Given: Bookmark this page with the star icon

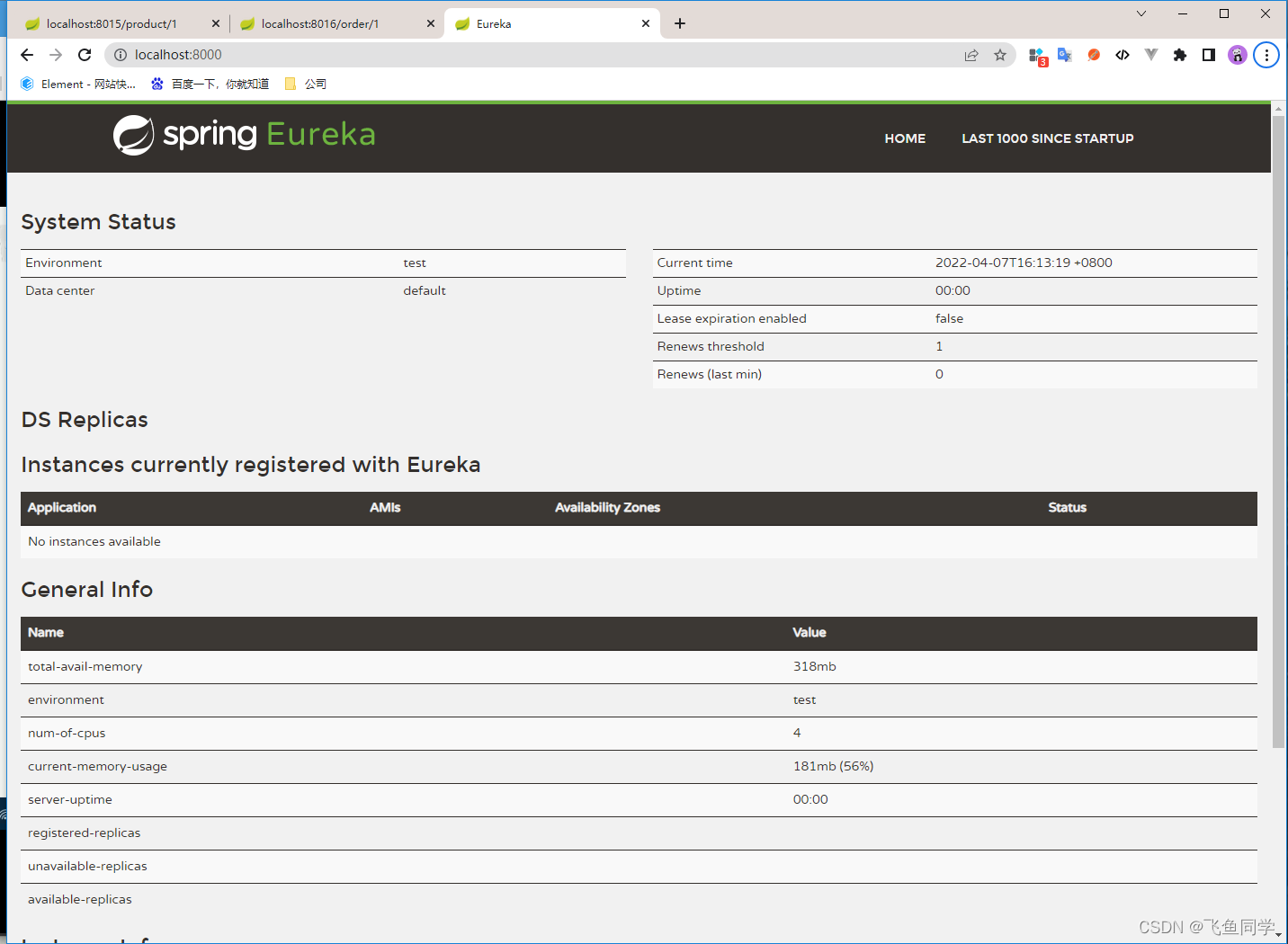Looking at the screenshot, I should pos(1000,55).
